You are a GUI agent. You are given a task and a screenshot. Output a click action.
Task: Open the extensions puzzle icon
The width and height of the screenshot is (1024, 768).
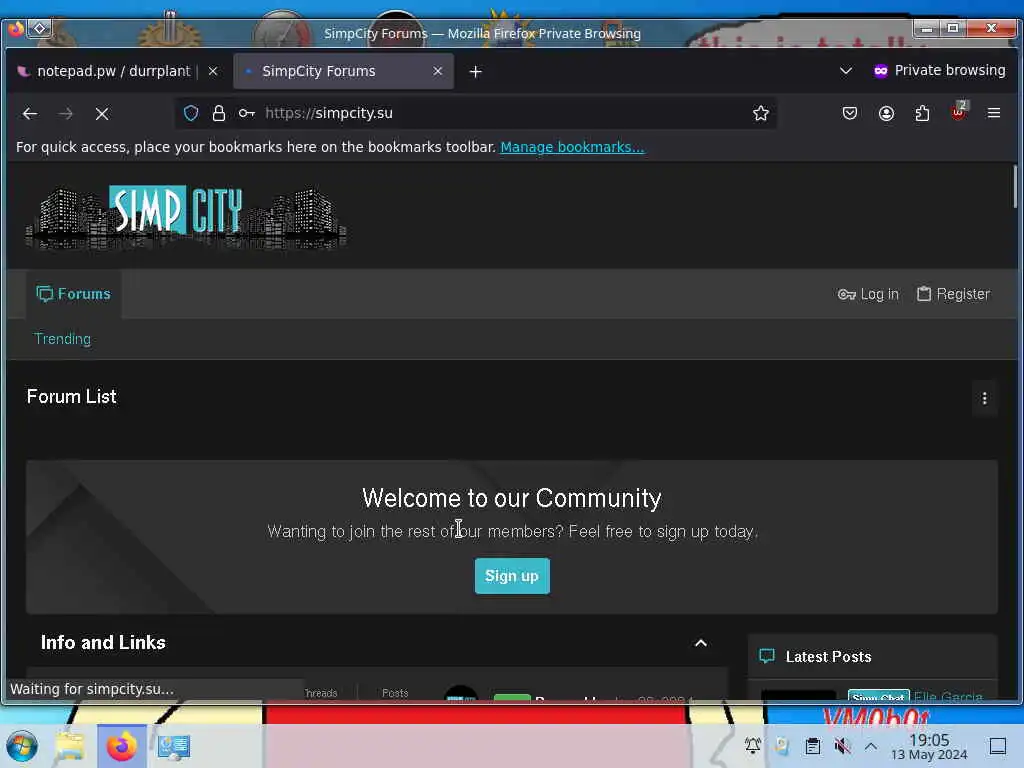[922, 113]
